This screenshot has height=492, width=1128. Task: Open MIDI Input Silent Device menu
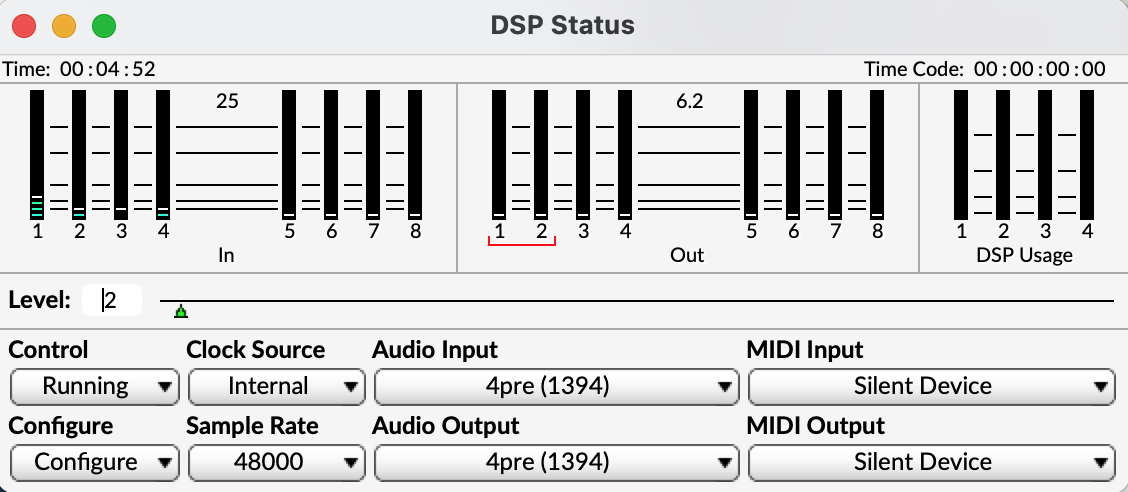click(930, 386)
